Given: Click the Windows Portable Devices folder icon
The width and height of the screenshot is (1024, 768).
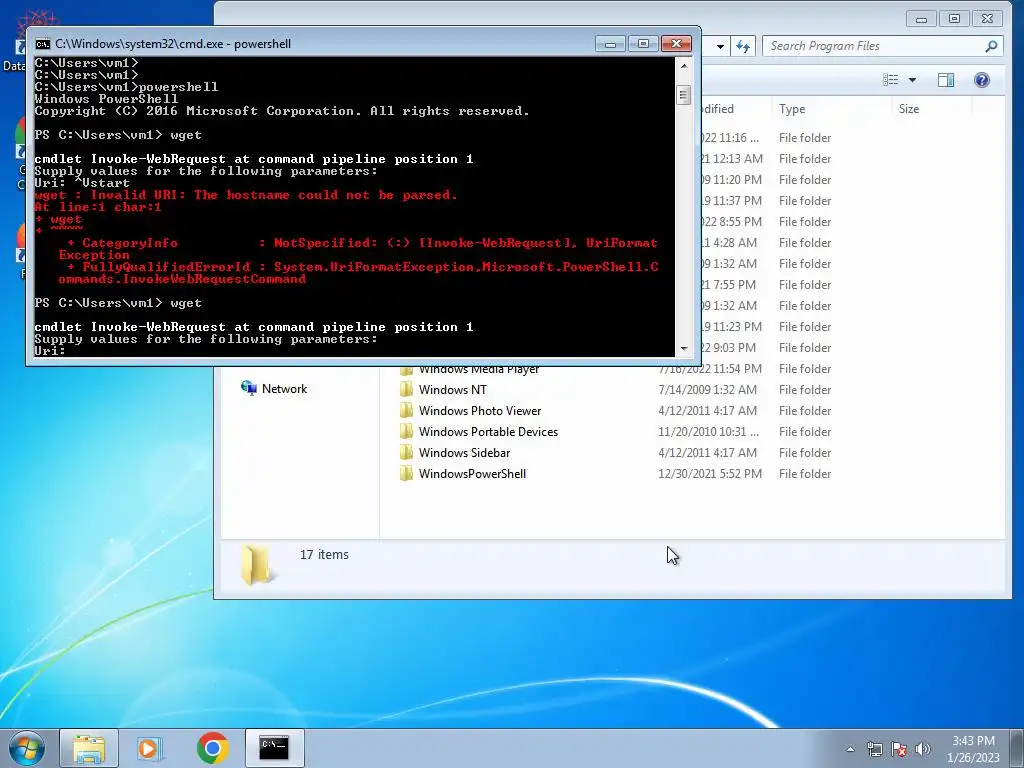Looking at the screenshot, I should [x=406, y=432].
